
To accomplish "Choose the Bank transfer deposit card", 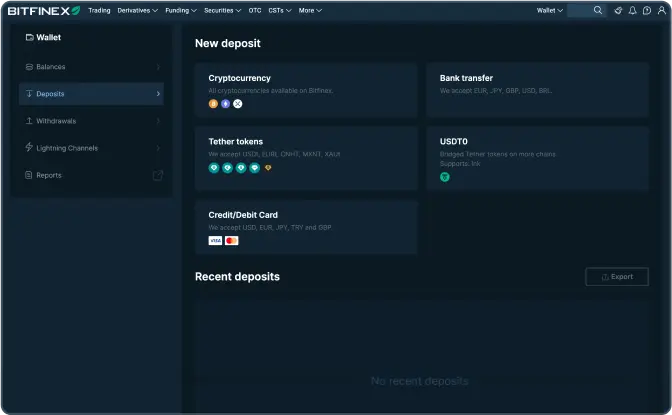I will click(537, 90).
